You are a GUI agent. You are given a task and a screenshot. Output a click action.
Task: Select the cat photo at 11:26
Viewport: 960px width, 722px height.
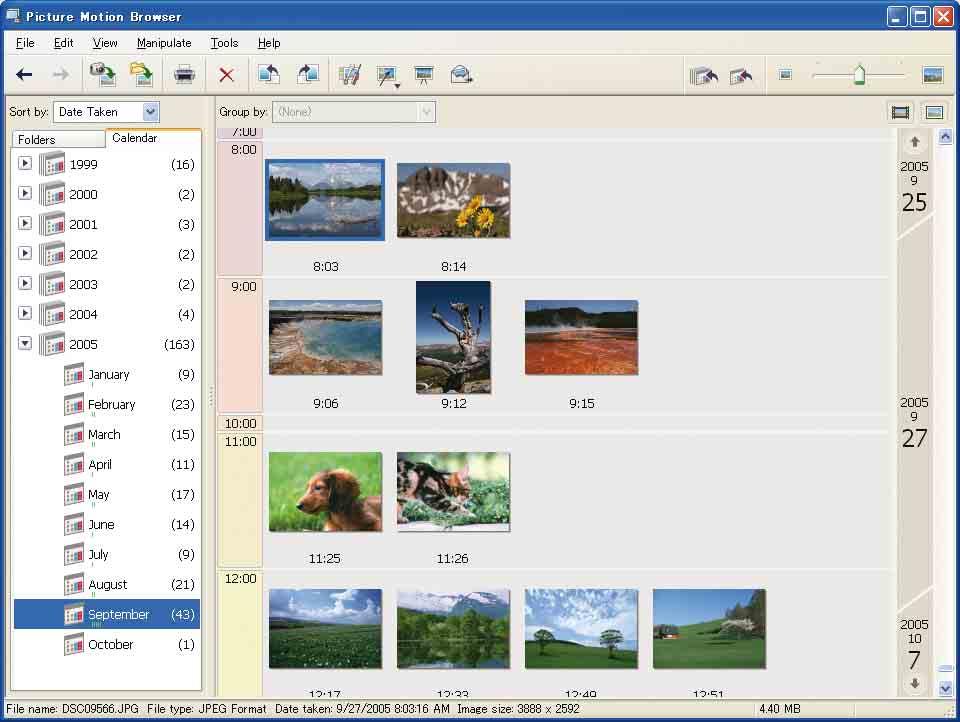coord(453,492)
